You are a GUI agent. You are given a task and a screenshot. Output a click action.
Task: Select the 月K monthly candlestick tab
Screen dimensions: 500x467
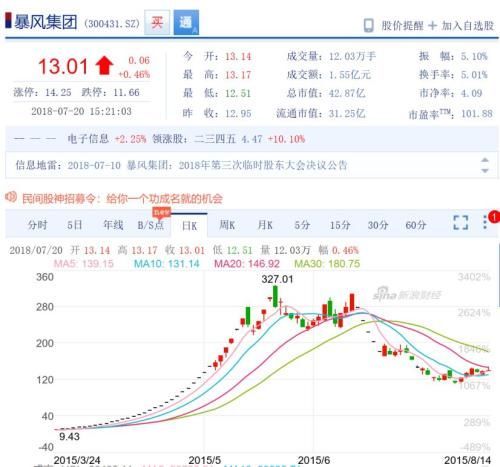tap(265, 225)
